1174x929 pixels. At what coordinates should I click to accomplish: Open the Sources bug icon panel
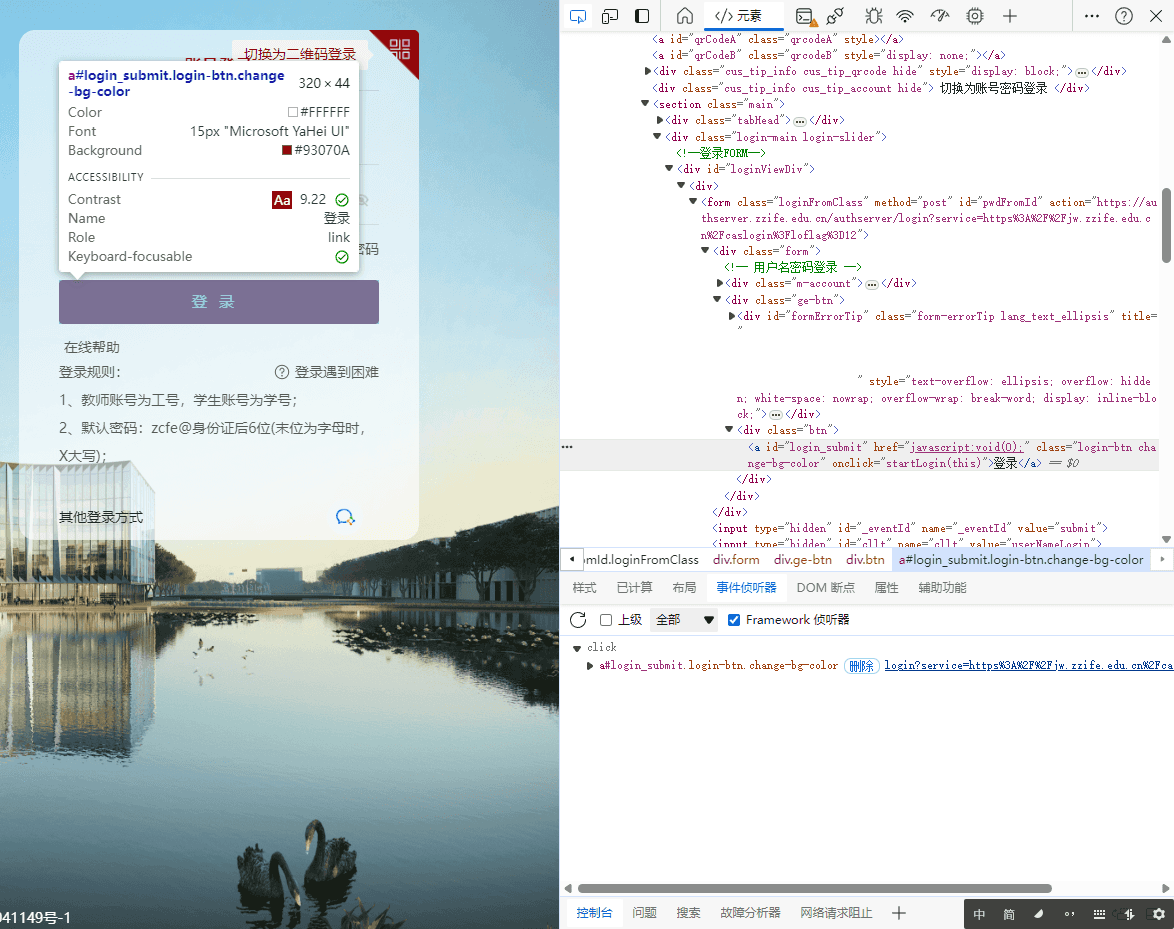pos(873,16)
